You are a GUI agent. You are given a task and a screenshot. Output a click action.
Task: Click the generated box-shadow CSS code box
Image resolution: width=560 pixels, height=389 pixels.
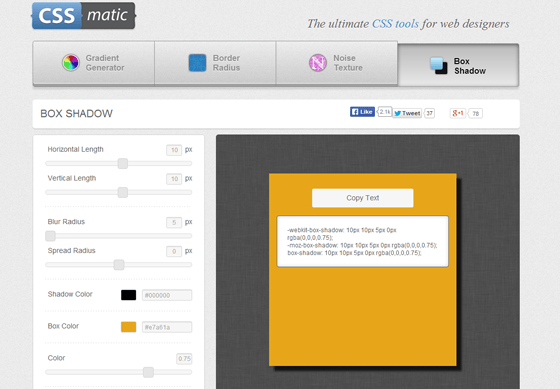(x=362, y=241)
